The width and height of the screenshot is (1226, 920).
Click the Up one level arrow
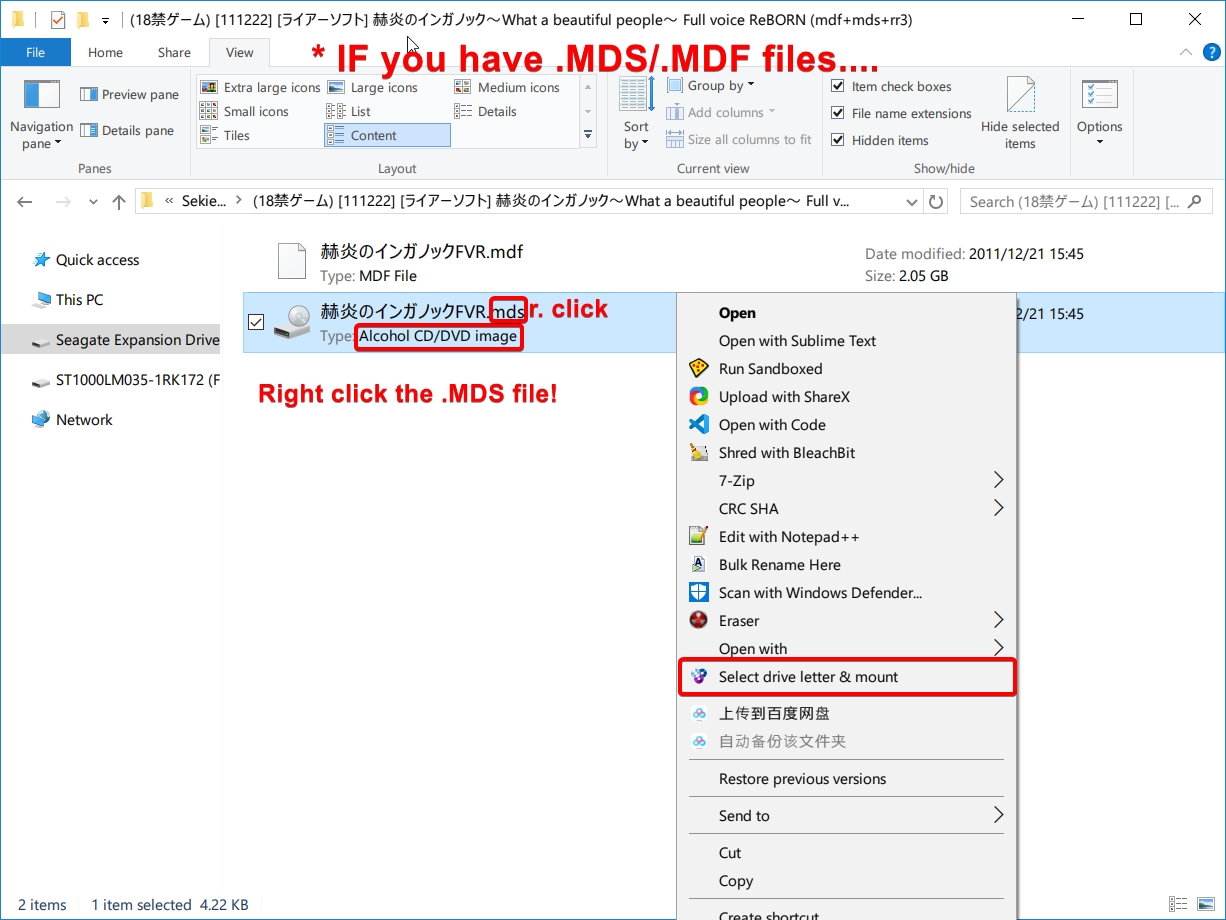point(119,202)
